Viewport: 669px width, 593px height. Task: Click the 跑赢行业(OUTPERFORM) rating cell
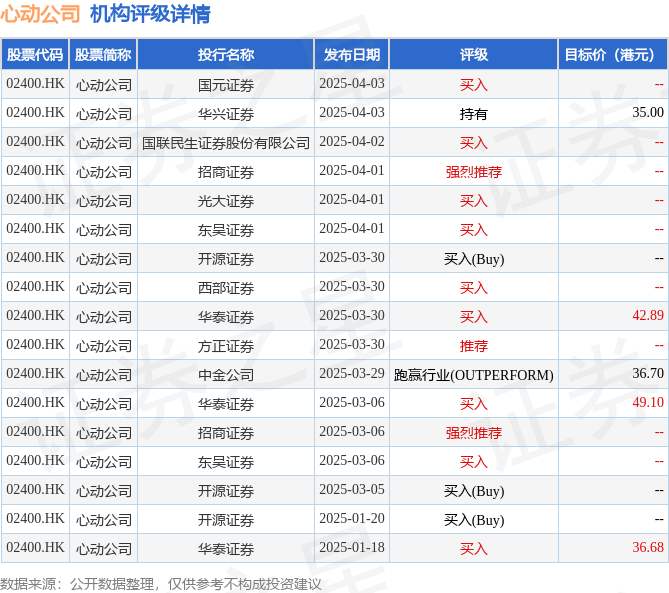474,375
